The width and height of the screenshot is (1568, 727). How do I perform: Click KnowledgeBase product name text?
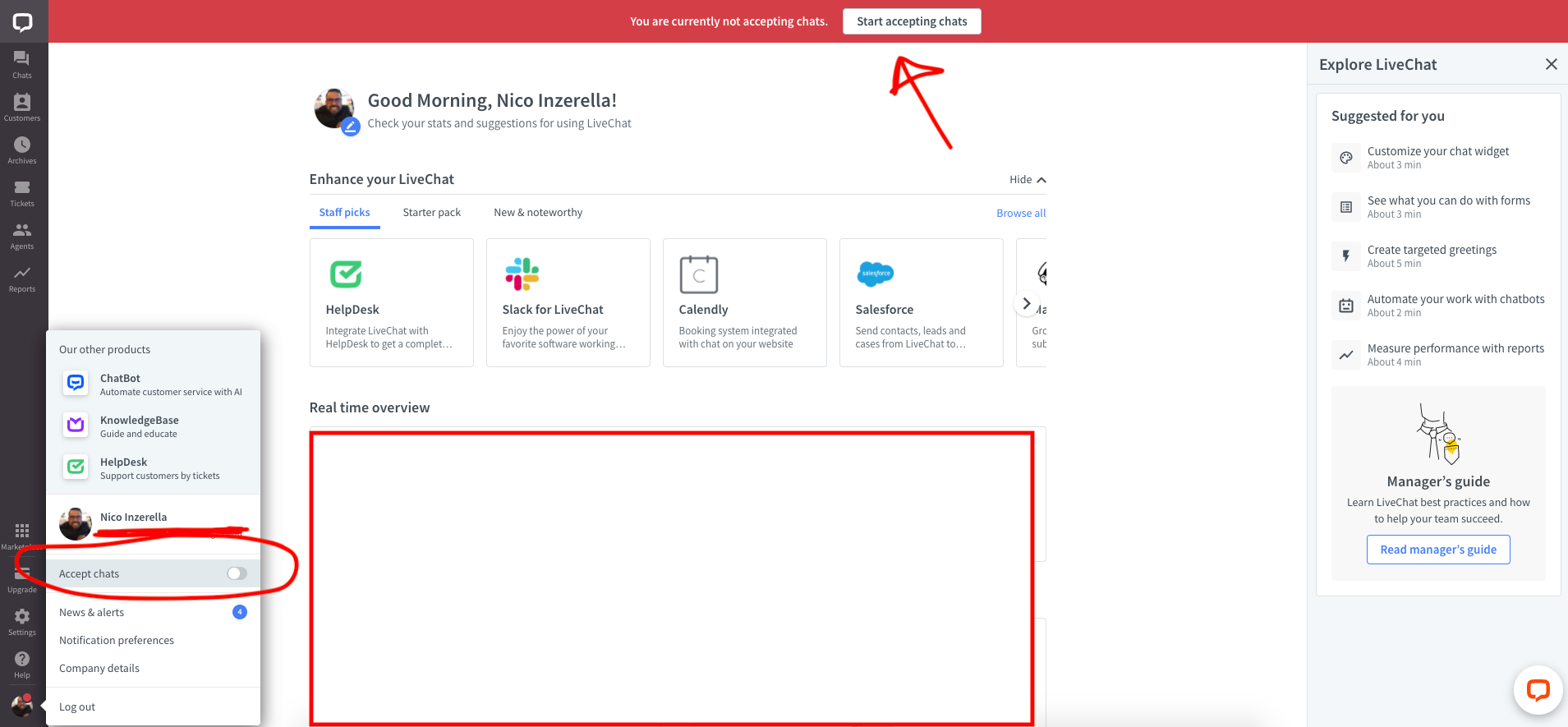[x=140, y=420]
